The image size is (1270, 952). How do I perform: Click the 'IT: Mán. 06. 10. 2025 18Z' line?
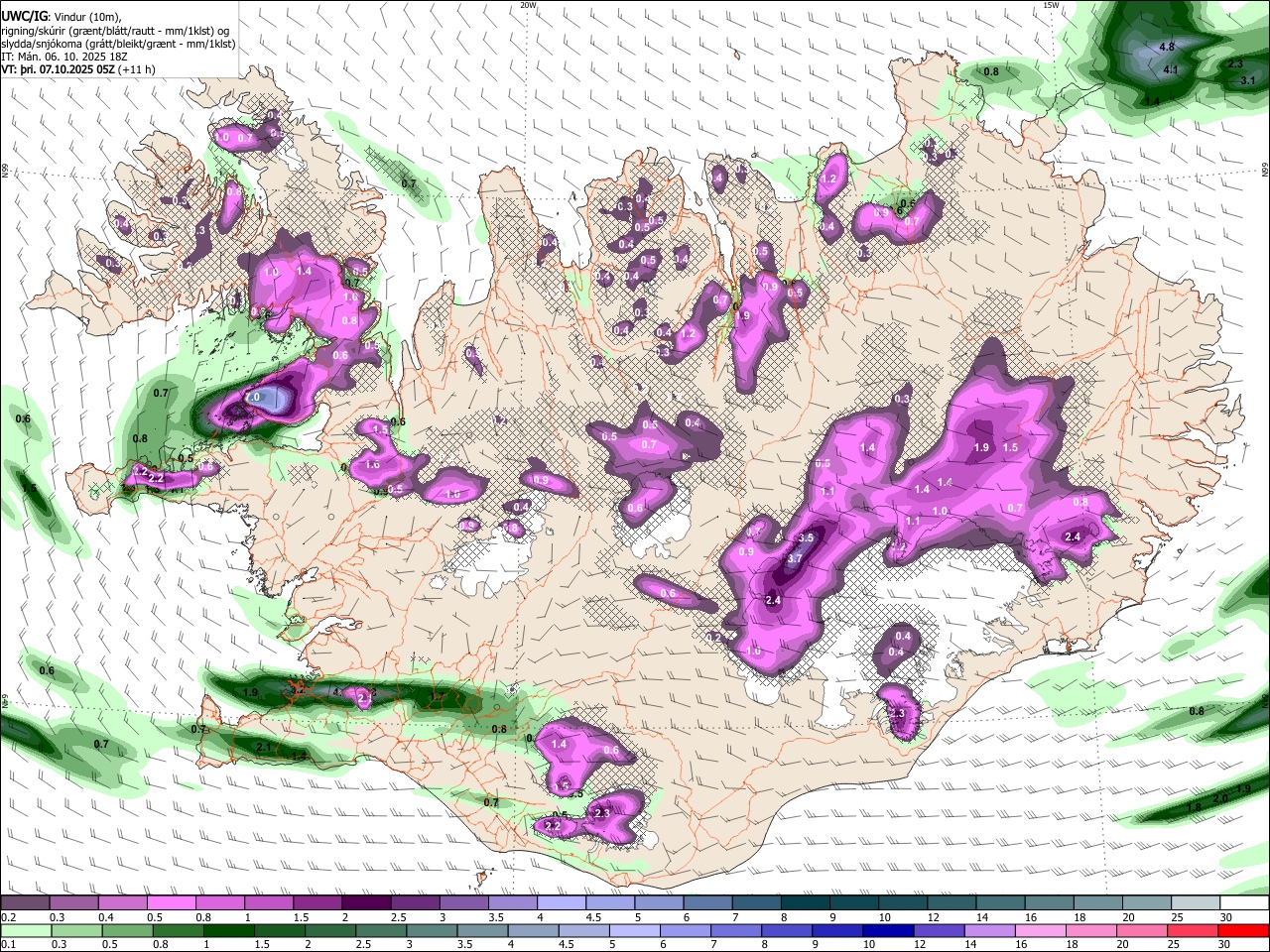pyautogui.click(x=65, y=57)
